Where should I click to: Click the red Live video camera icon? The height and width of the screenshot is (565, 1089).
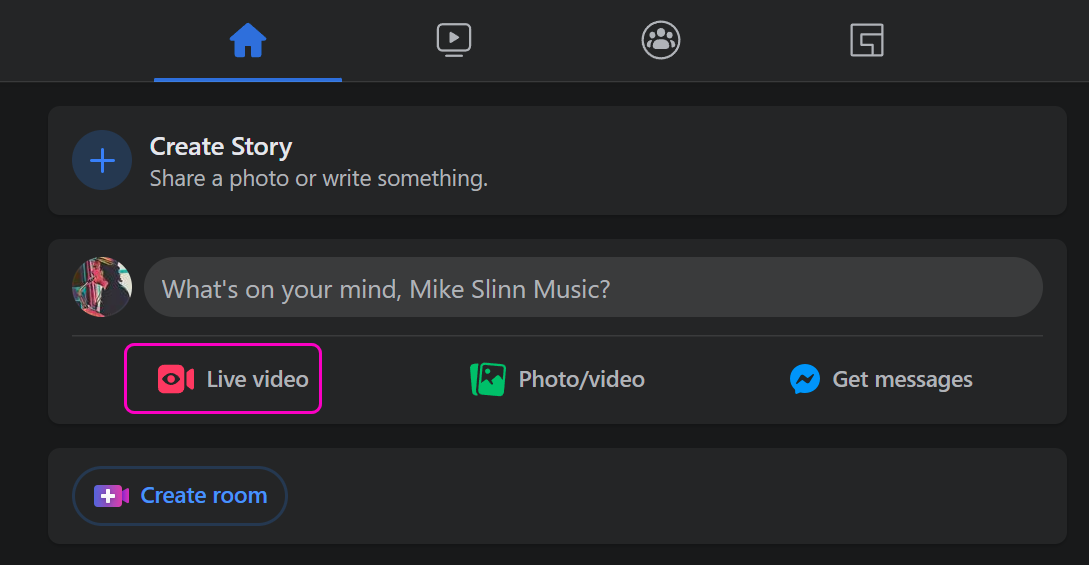(176, 380)
